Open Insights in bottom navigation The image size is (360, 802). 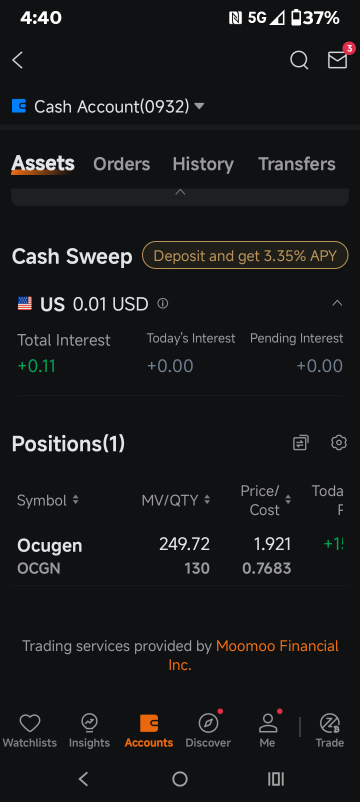(x=89, y=731)
